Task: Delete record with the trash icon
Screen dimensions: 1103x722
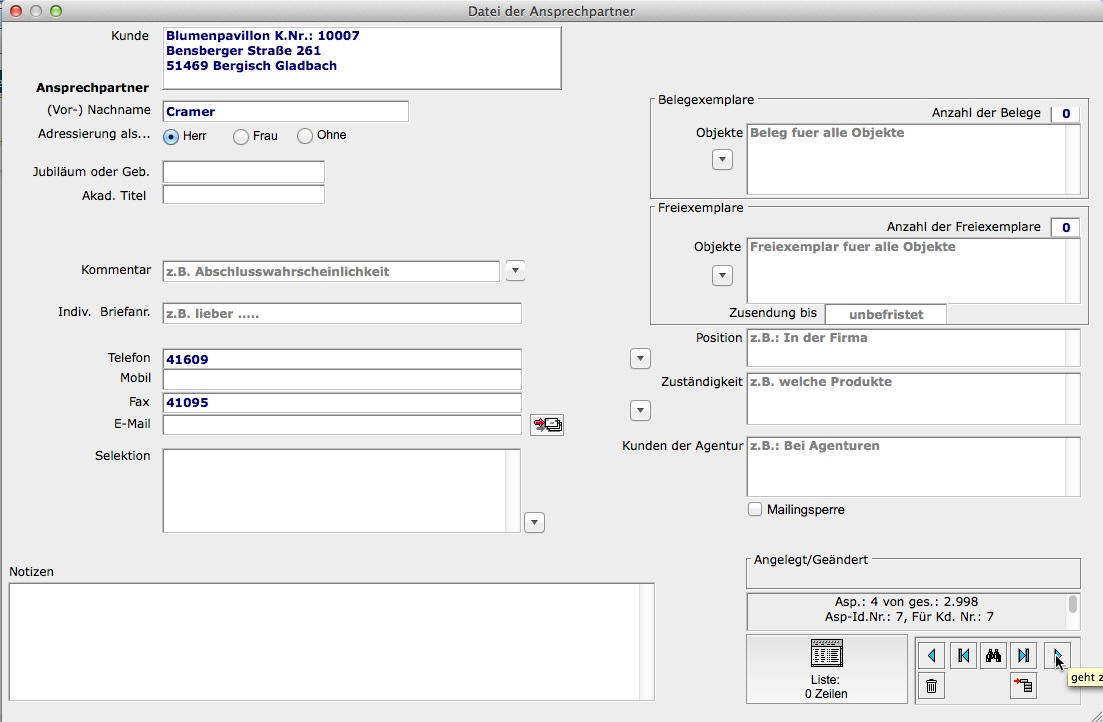Action: [x=932, y=685]
